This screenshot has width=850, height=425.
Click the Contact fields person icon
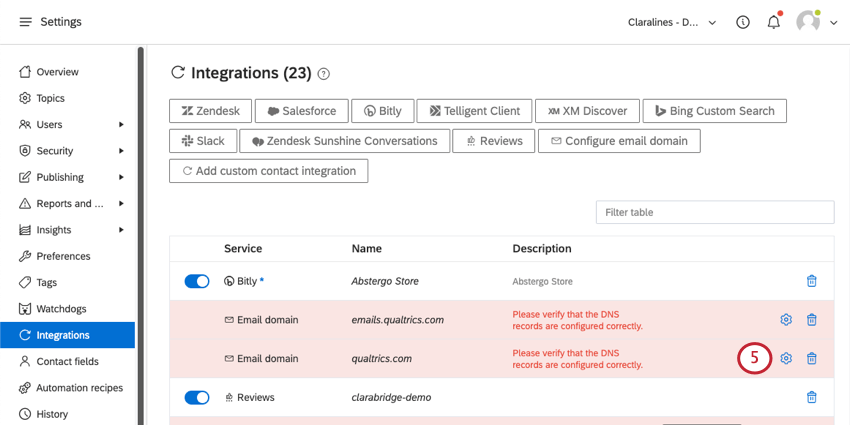25,361
